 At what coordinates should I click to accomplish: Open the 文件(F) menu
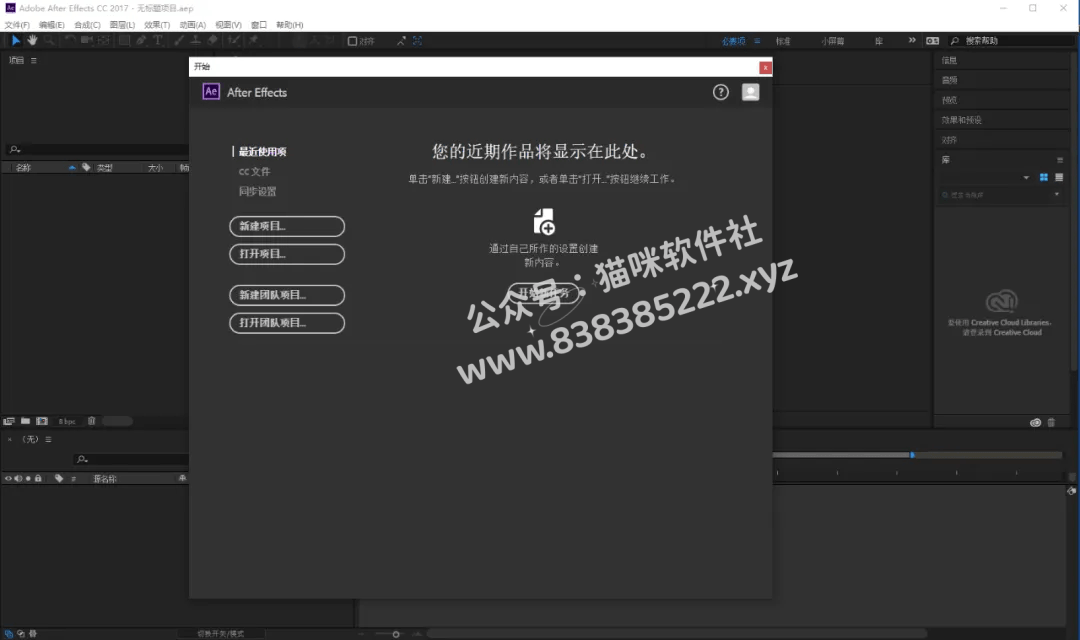click(x=17, y=25)
